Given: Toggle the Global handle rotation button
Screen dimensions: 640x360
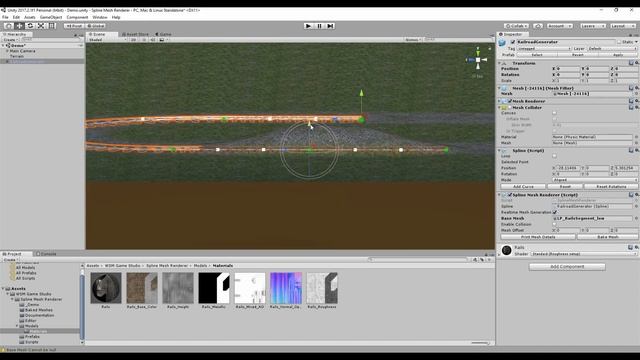Looking at the screenshot, I should (x=96, y=26).
